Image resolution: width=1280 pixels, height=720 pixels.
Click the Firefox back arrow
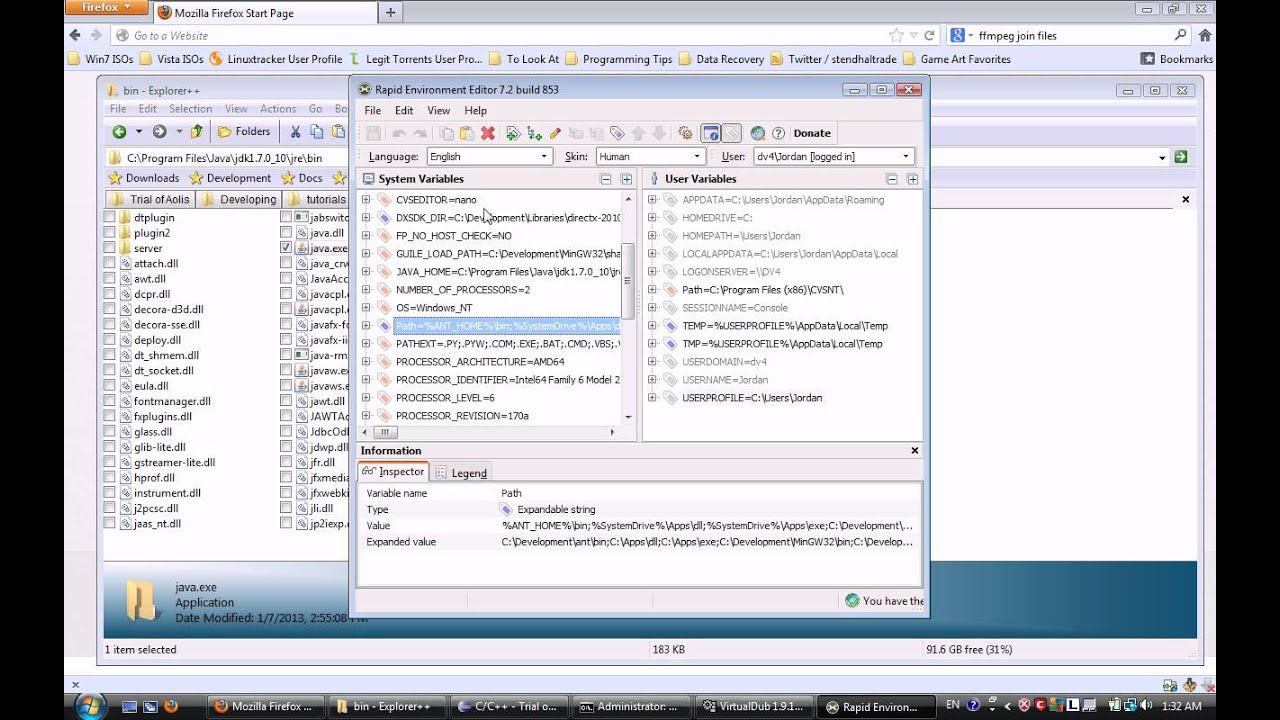pyautogui.click(x=75, y=35)
